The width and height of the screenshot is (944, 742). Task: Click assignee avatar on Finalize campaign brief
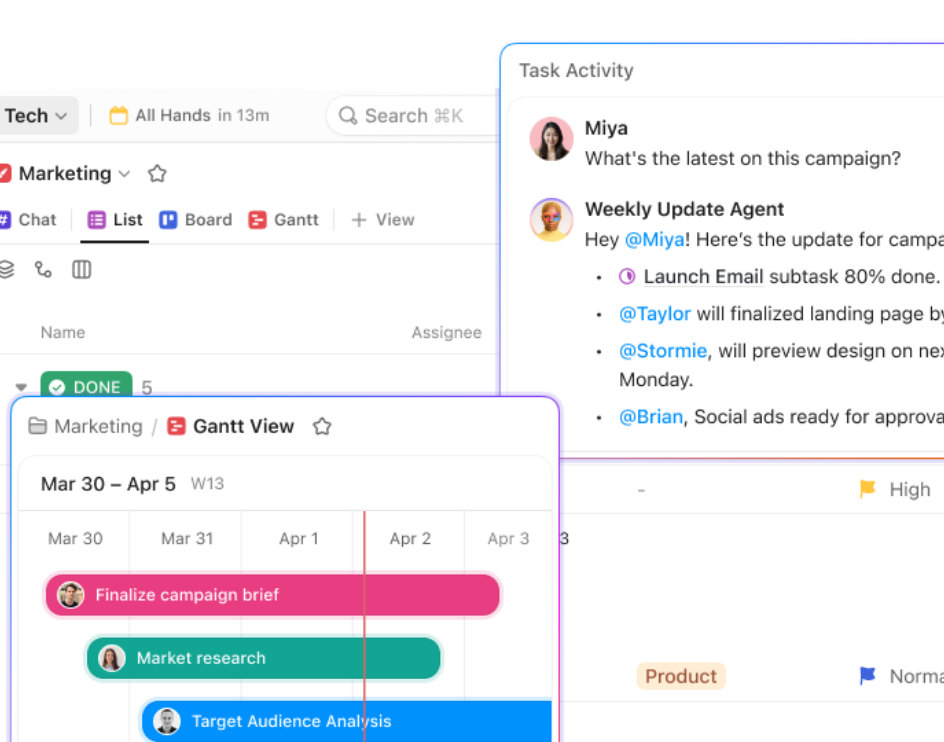click(70, 595)
